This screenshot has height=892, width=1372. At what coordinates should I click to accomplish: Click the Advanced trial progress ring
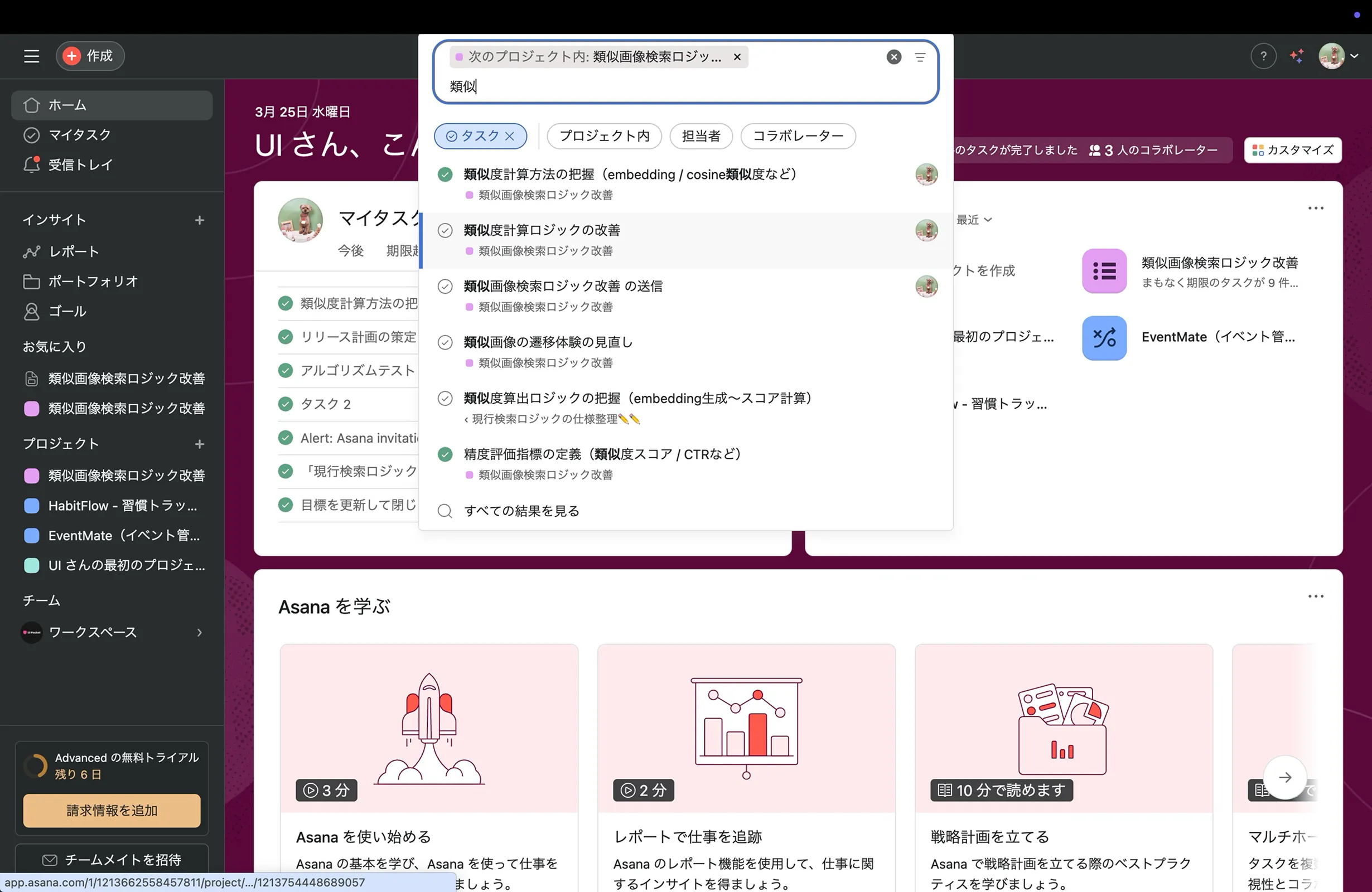[35, 766]
